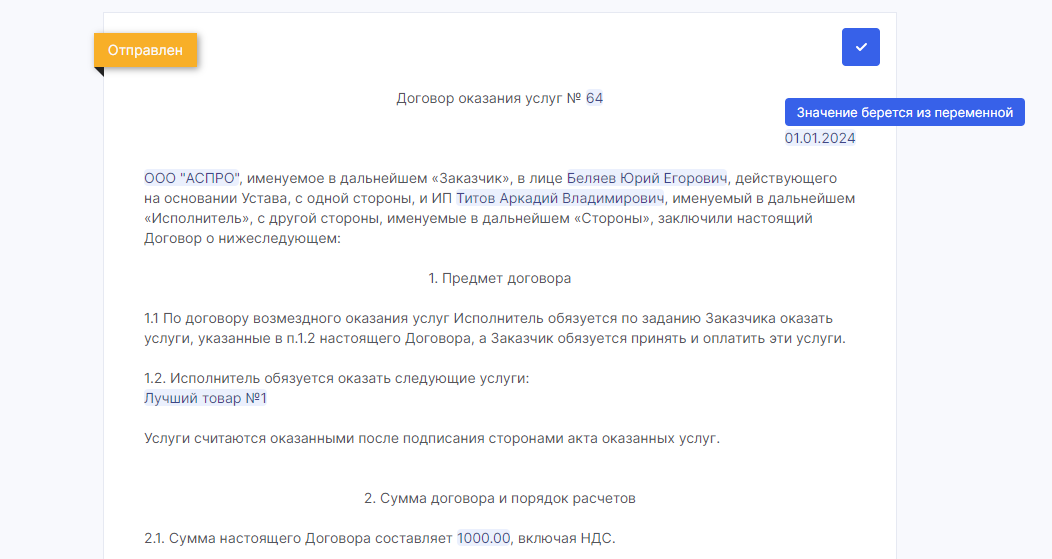
Task: Click the service variable Лучший товар №1
Action: [205, 399]
